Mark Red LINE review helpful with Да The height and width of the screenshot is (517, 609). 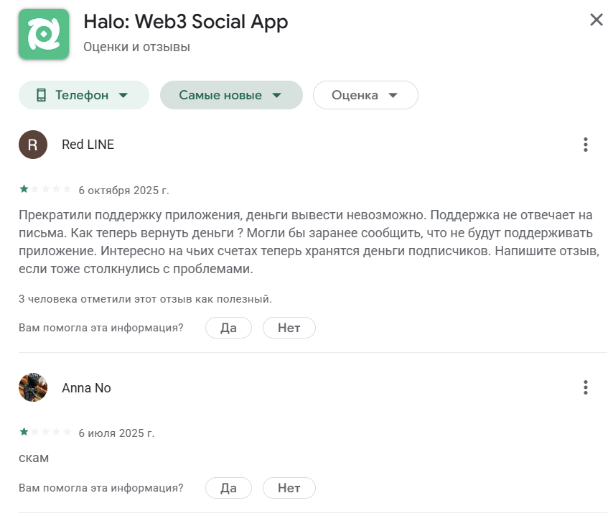pyautogui.click(x=228, y=328)
